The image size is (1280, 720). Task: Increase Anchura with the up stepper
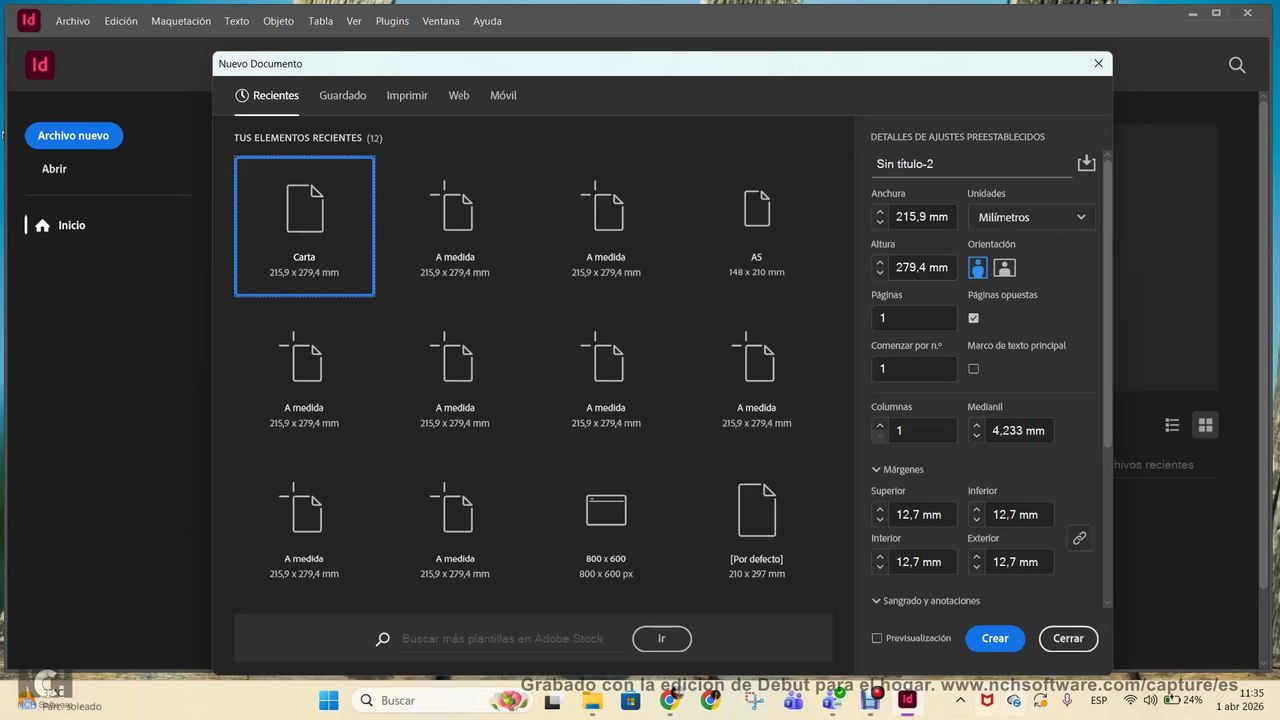point(880,212)
